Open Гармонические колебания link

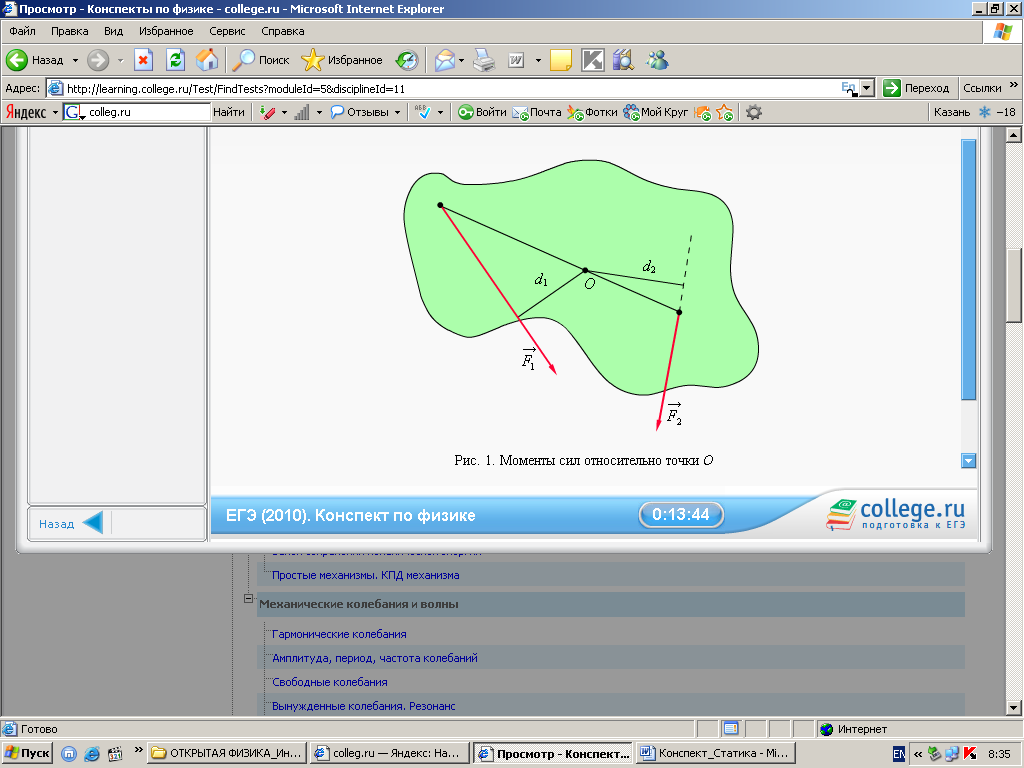click(x=339, y=634)
